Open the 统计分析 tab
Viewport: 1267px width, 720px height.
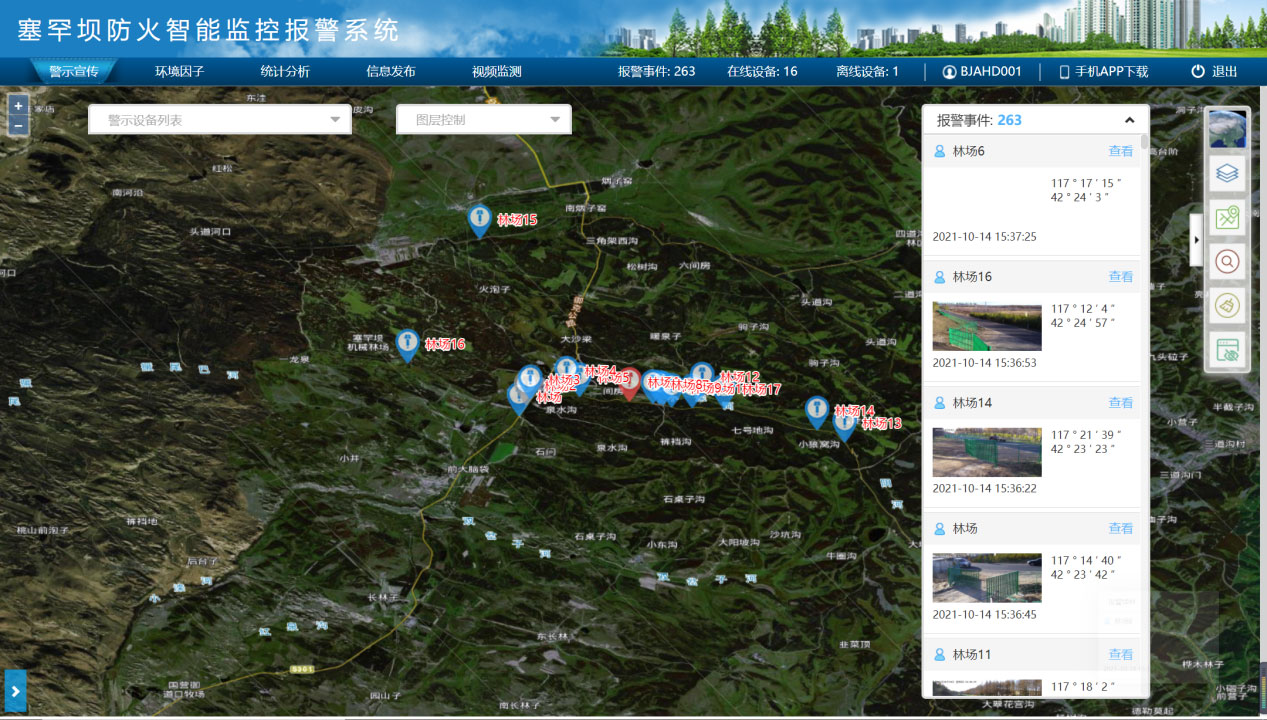[285, 72]
